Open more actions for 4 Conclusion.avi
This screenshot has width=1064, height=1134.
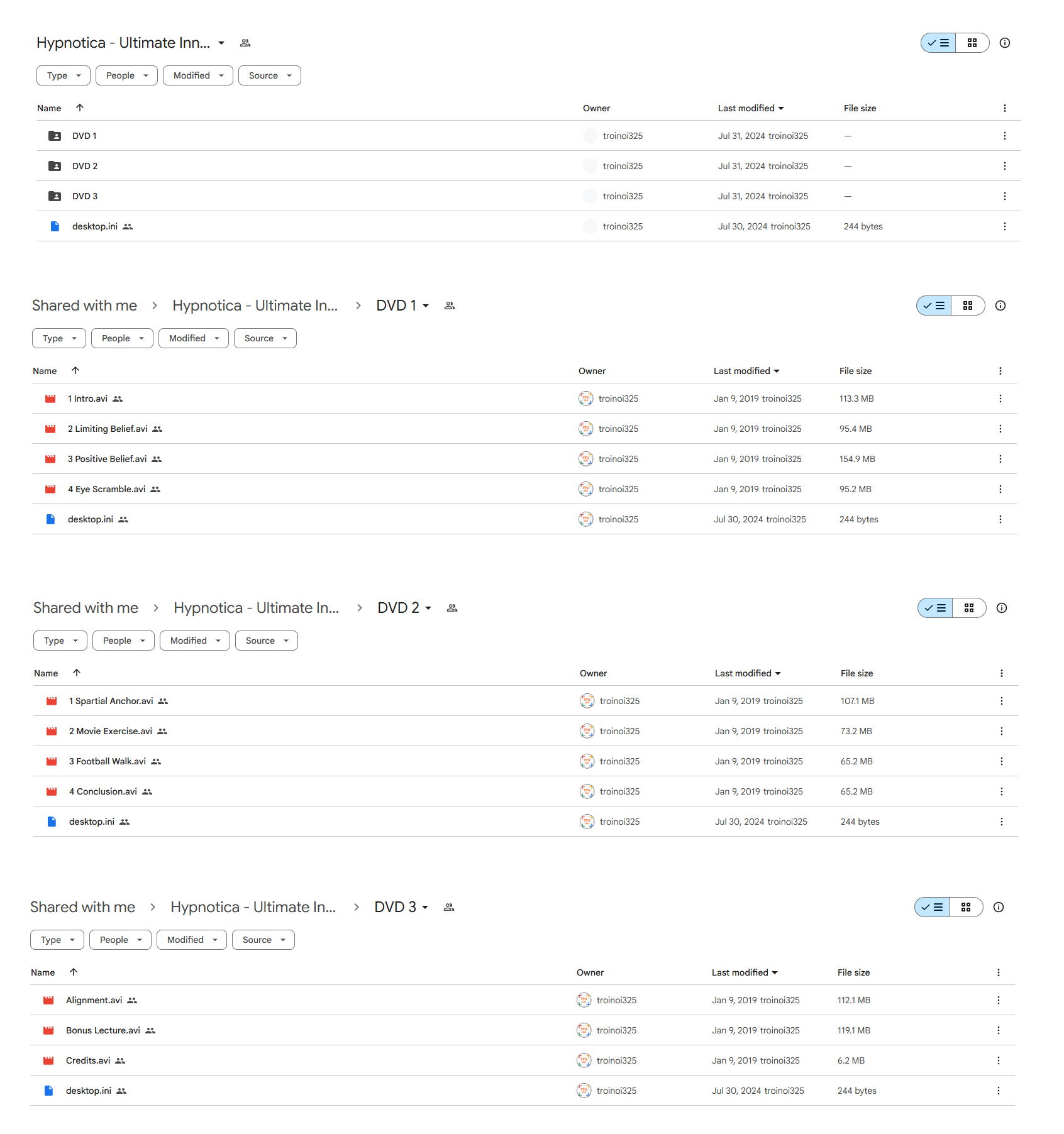pyautogui.click(x=1002, y=791)
